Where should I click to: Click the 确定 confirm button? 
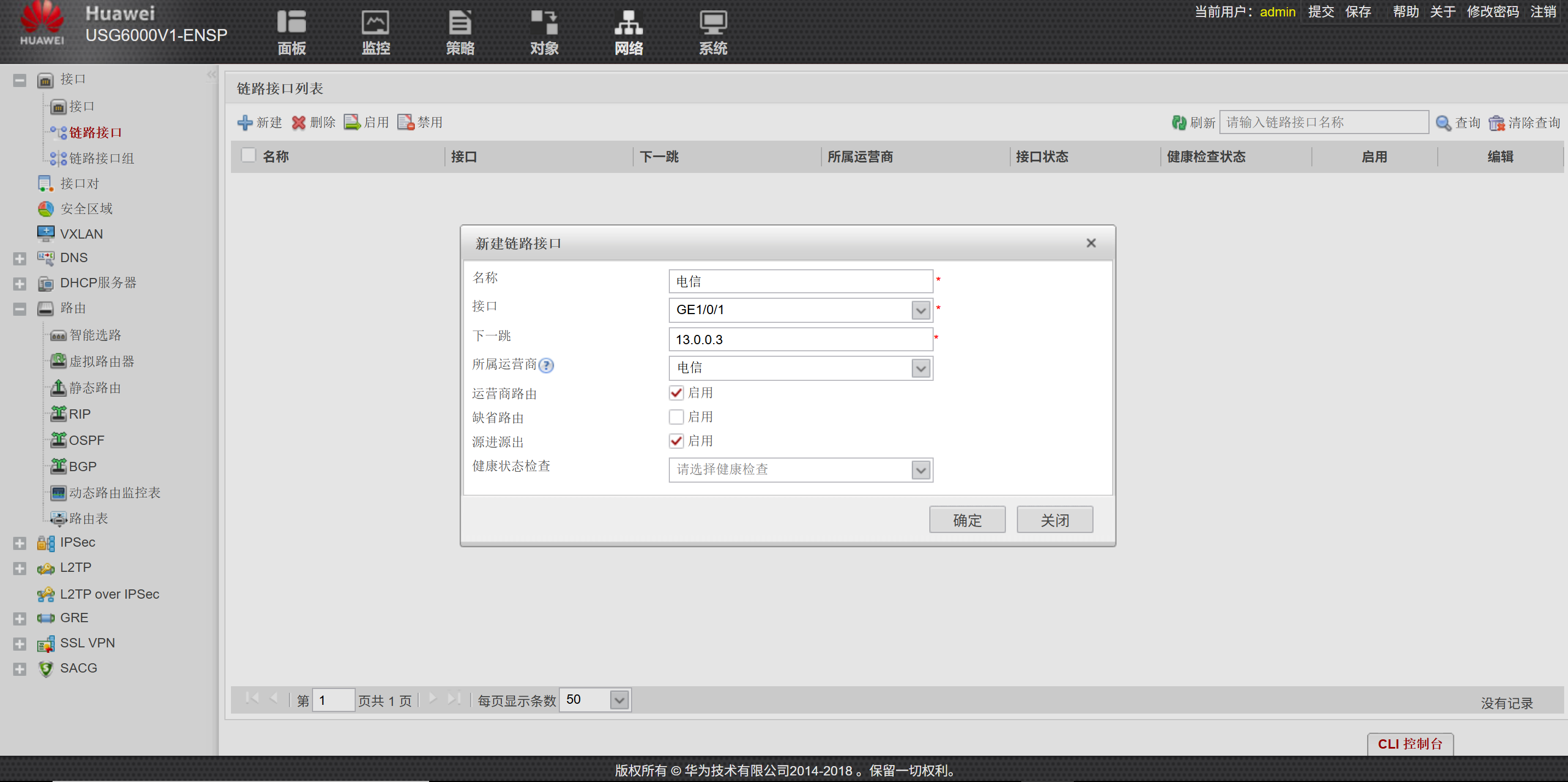[x=967, y=520]
